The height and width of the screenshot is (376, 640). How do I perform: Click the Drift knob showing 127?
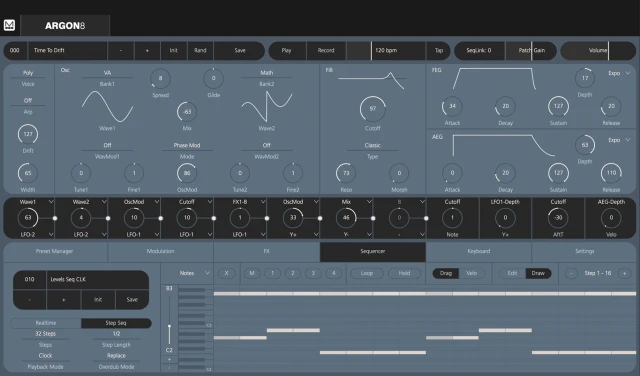[28, 134]
